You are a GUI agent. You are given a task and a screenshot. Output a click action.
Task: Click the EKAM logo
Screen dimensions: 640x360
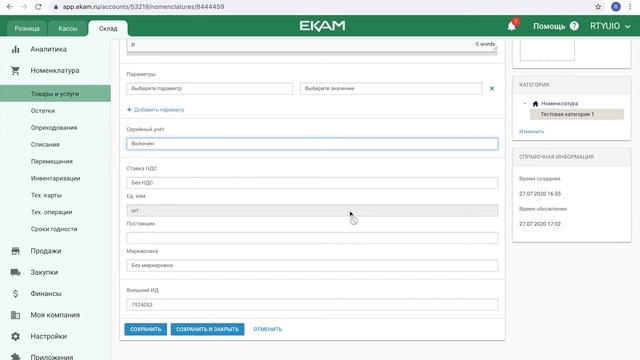(322, 26)
